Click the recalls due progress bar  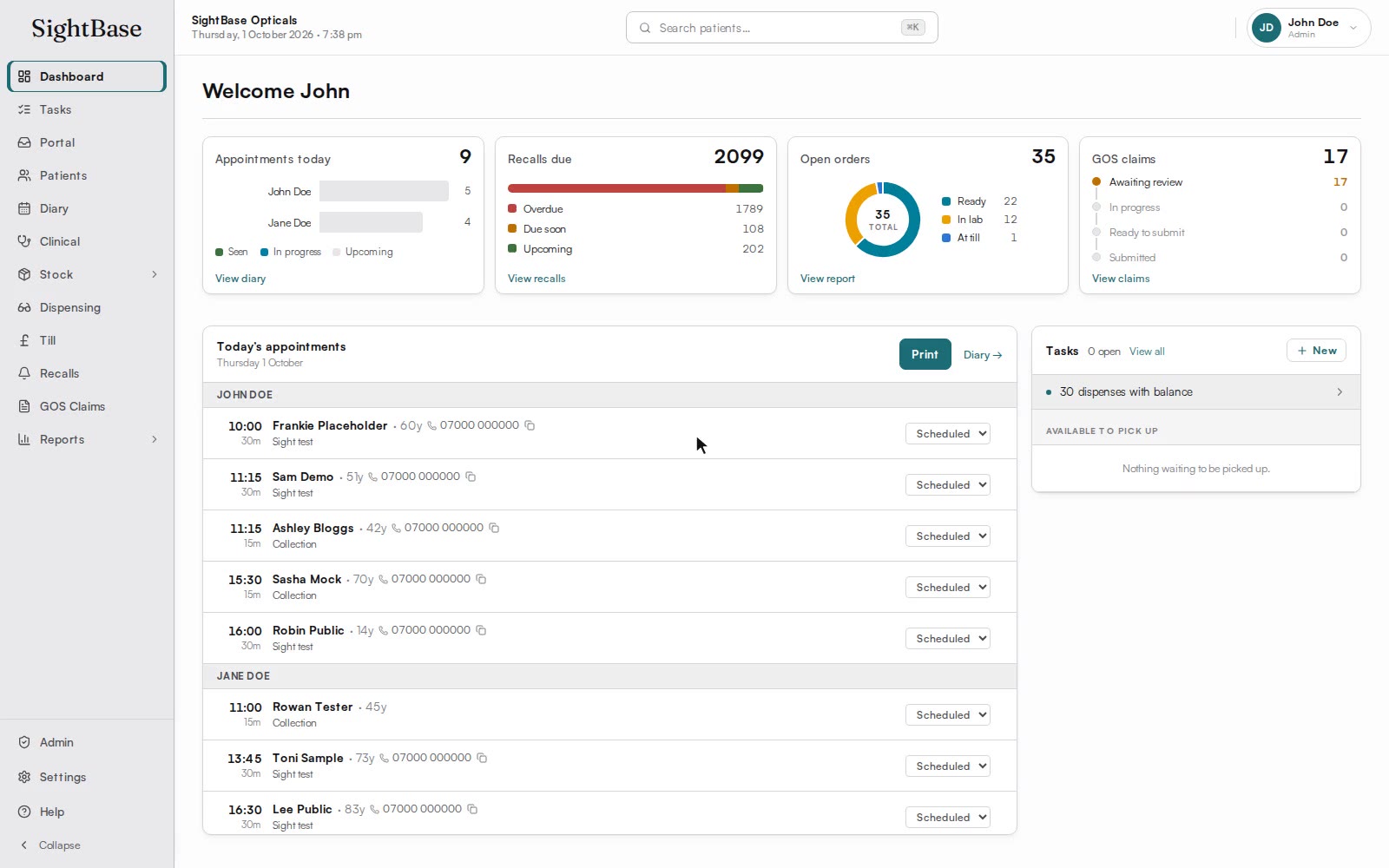[635, 188]
